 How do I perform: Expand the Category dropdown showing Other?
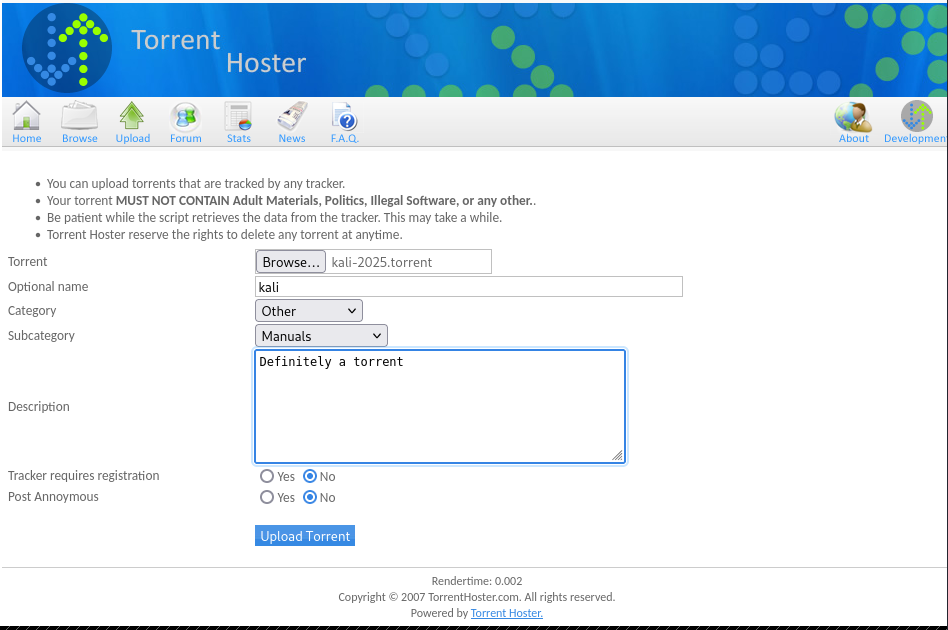(309, 311)
